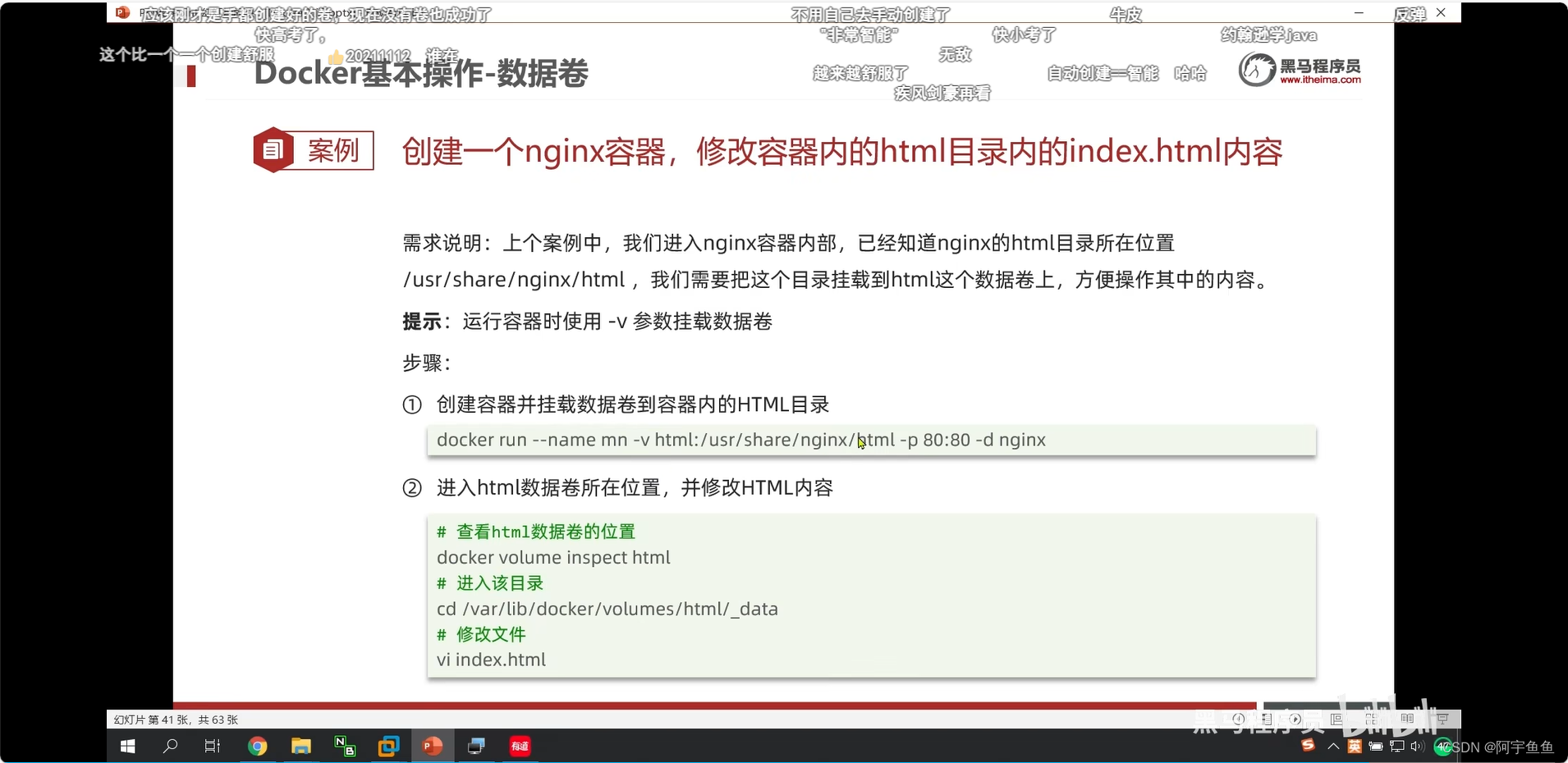
Task: Click the 'docker volume inspect html' line
Action: click(x=553, y=558)
